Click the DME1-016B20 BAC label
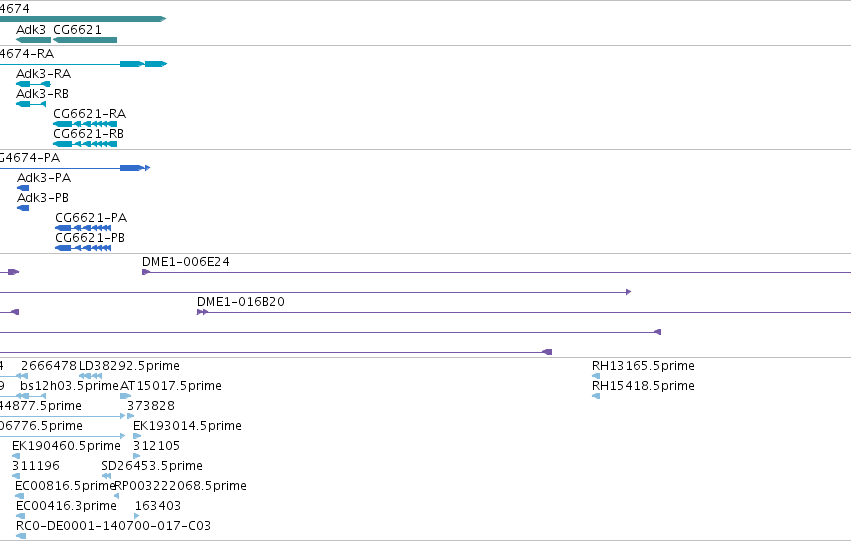The width and height of the screenshot is (851, 541). (241, 302)
